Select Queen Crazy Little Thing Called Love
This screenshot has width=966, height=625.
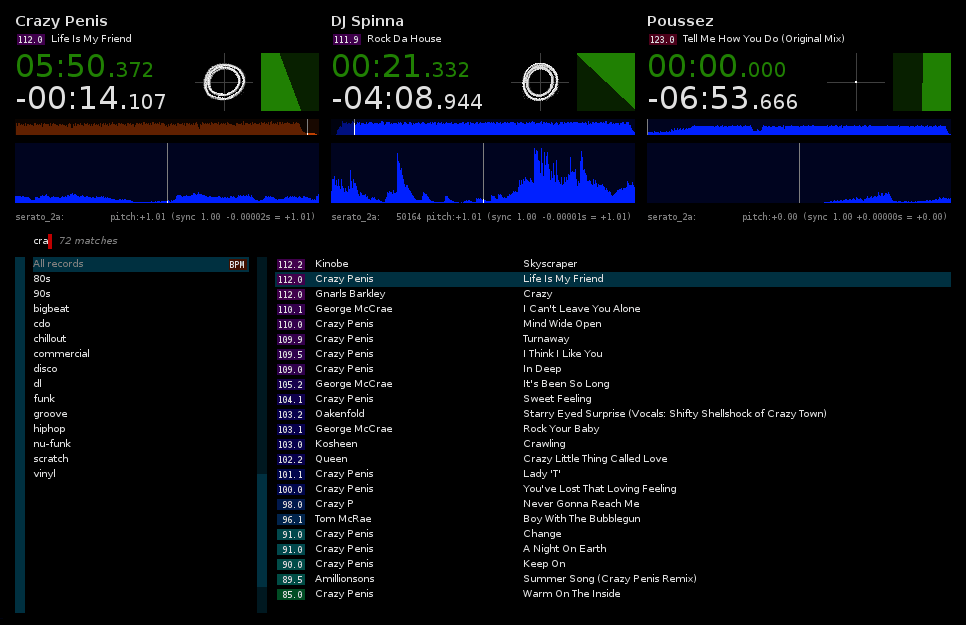pyautogui.click(x=613, y=459)
